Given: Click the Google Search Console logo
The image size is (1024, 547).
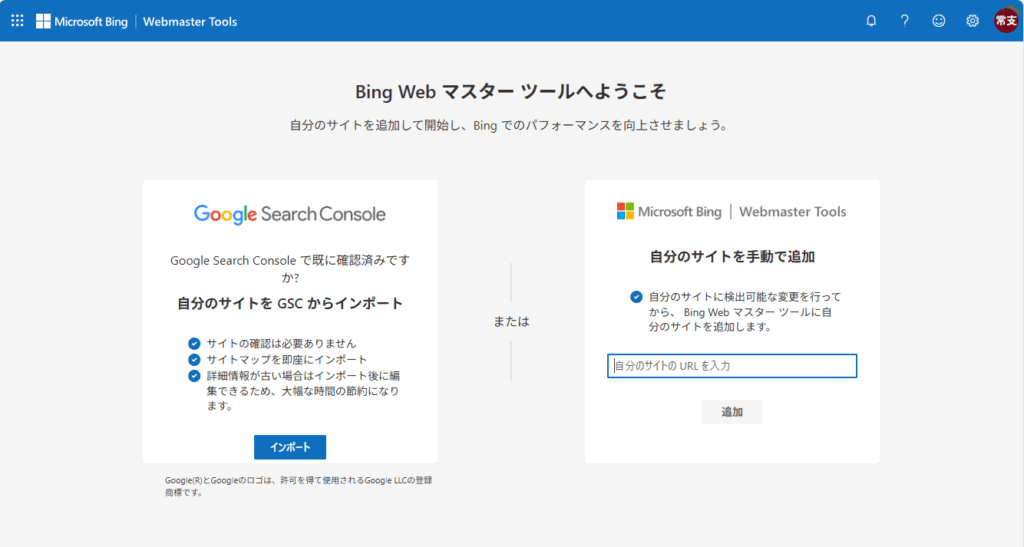Looking at the screenshot, I should [290, 214].
